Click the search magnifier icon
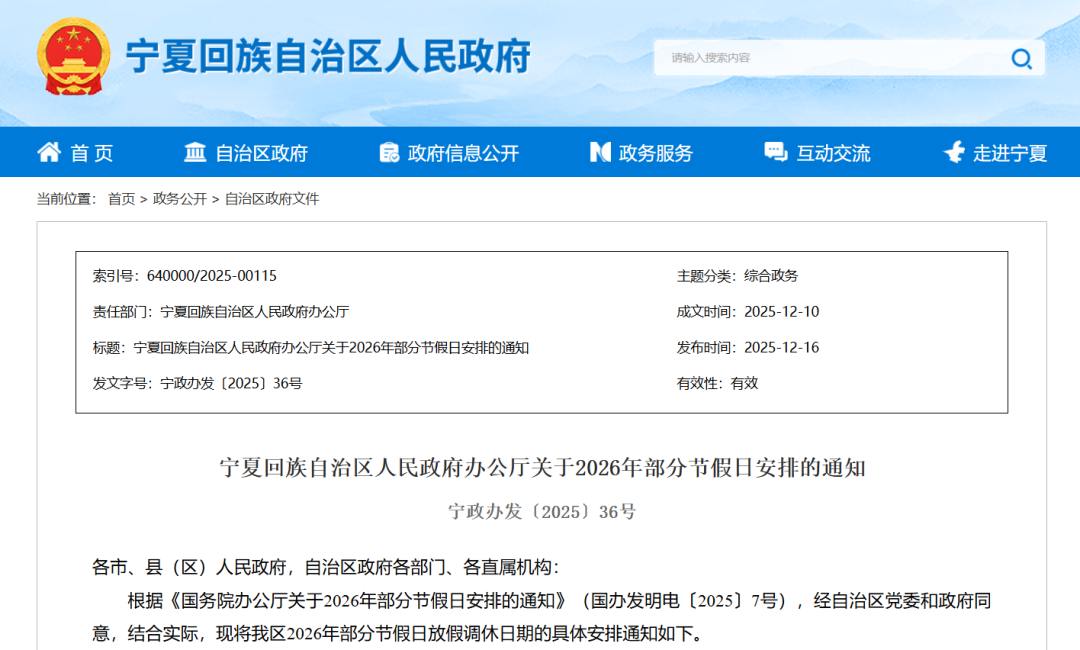Viewport: 1080px width, 650px height. [x=1021, y=58]
